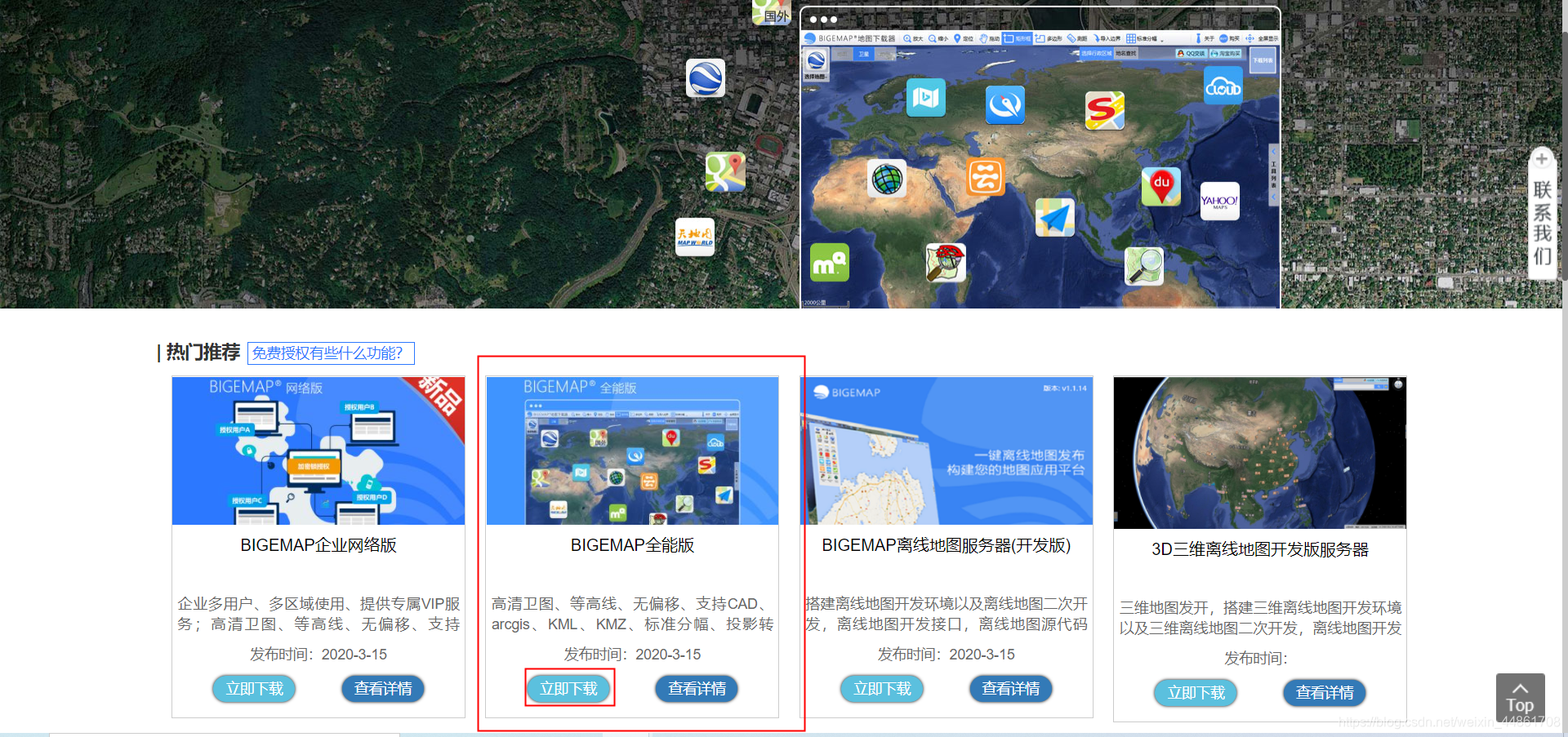This screenshot has width=1568, height=737.
Task: Select the 测距 measure distance tool
Action: pos(1077,38)
